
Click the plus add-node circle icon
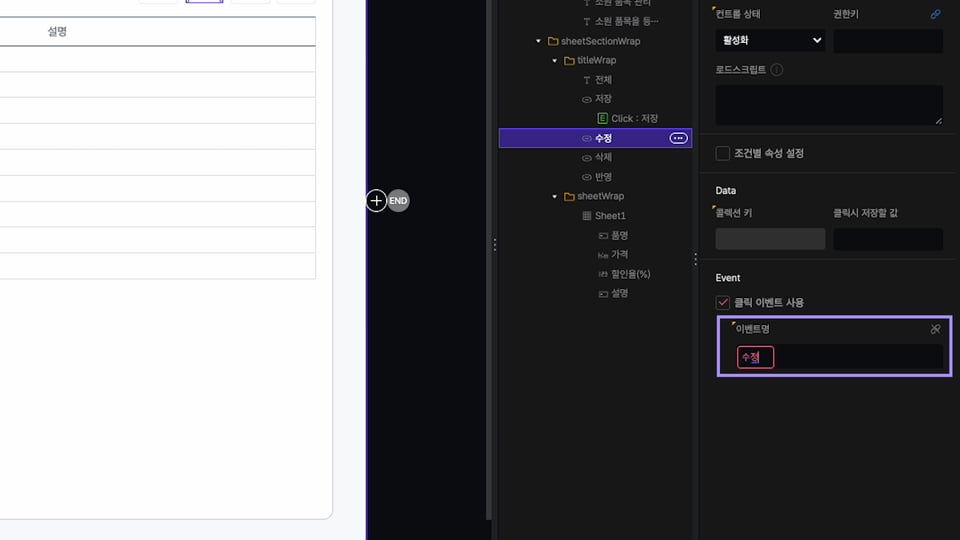[377, 201]
